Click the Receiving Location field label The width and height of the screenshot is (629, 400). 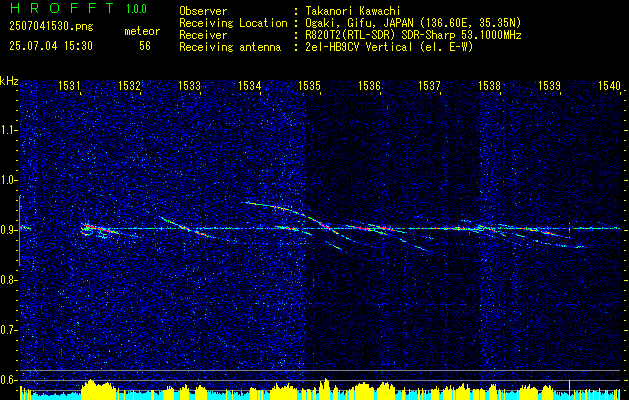tap(233, 23)
